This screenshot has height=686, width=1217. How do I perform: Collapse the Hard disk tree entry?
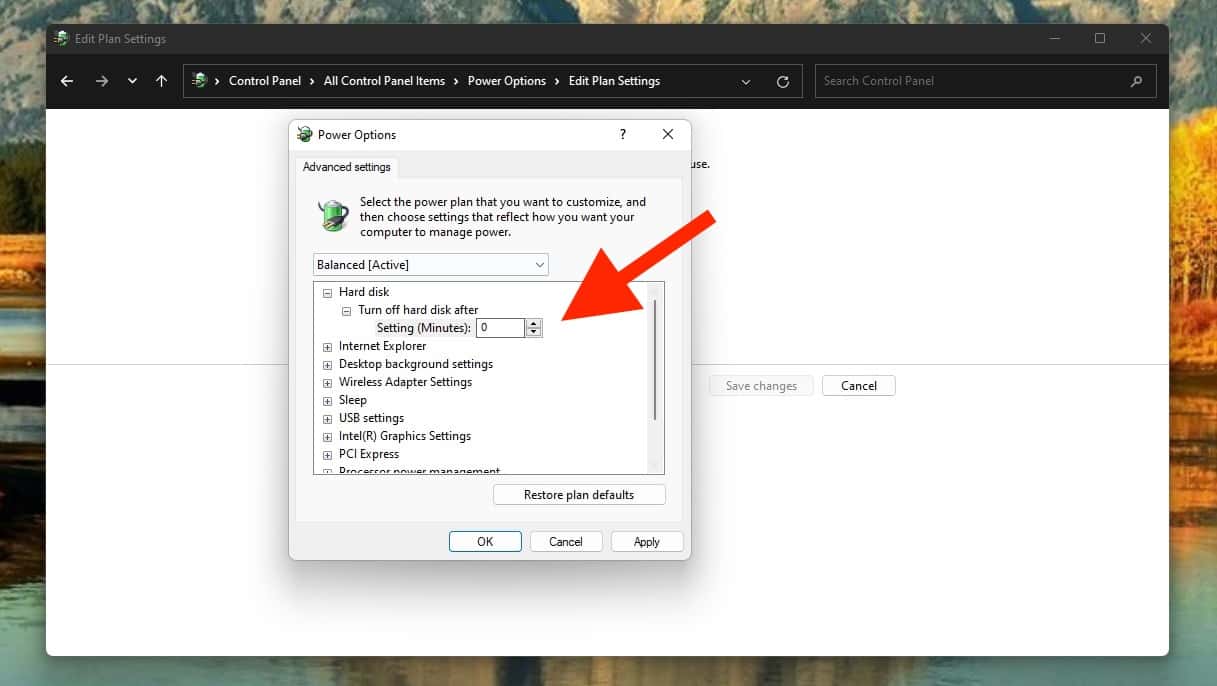click(327, 292)
